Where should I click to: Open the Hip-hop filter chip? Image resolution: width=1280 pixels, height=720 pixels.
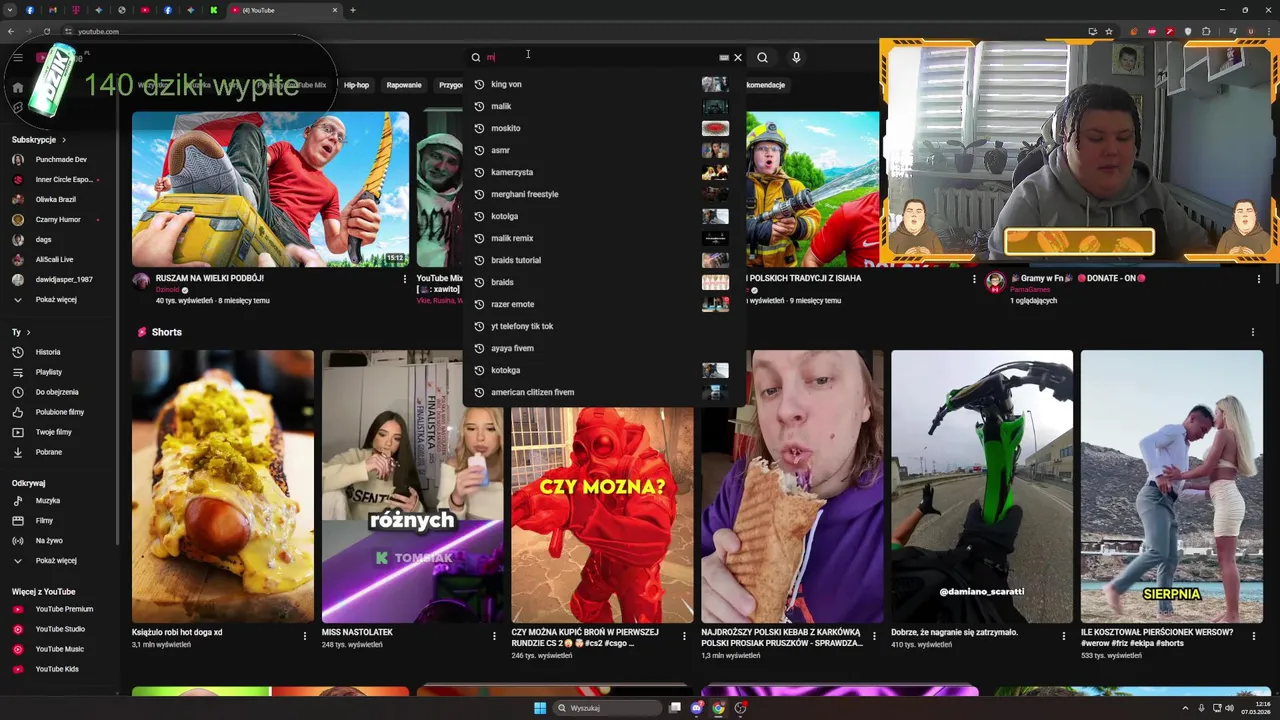[356, 85]
